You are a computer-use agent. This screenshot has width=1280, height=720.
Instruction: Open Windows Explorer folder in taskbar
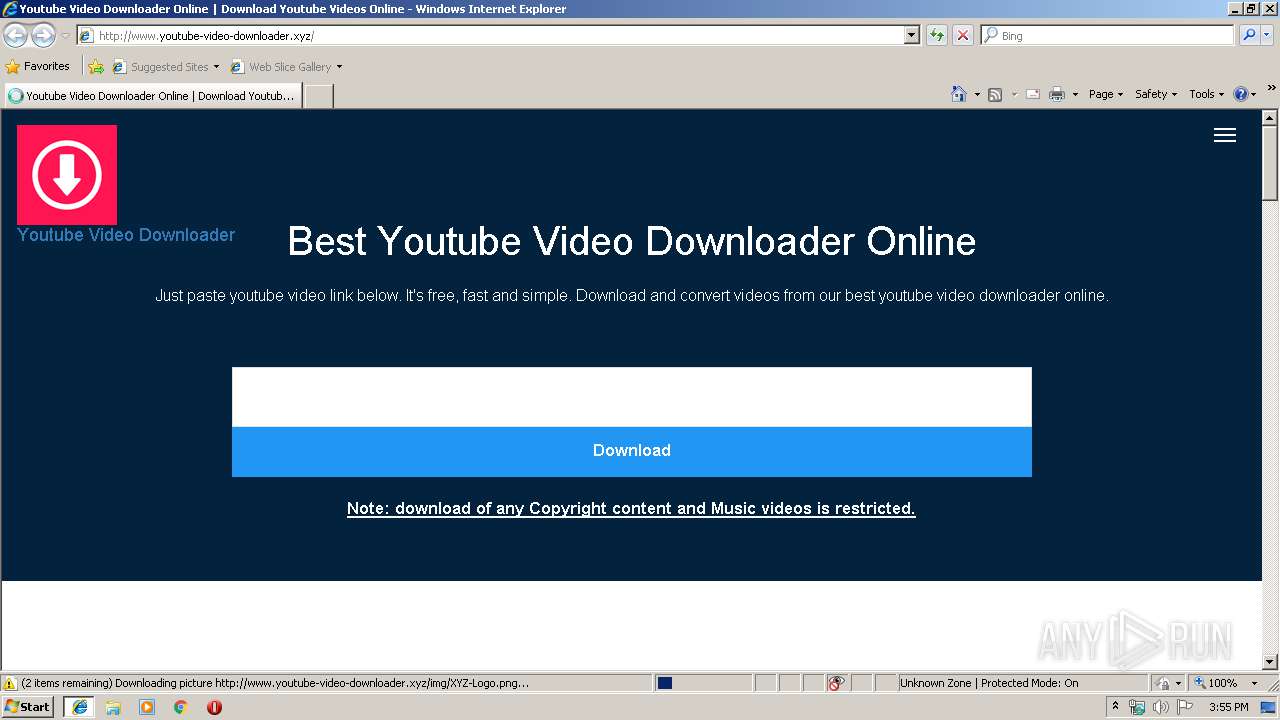coord(113,707)
